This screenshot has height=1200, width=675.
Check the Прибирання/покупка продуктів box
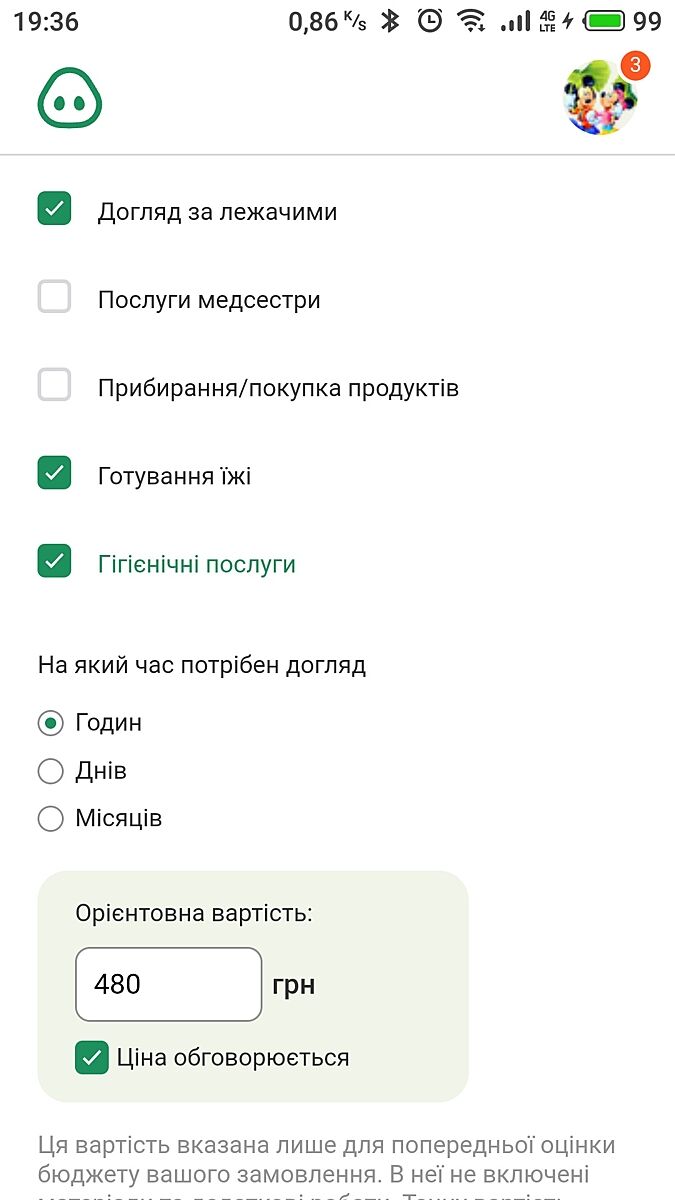pos(54,385)
